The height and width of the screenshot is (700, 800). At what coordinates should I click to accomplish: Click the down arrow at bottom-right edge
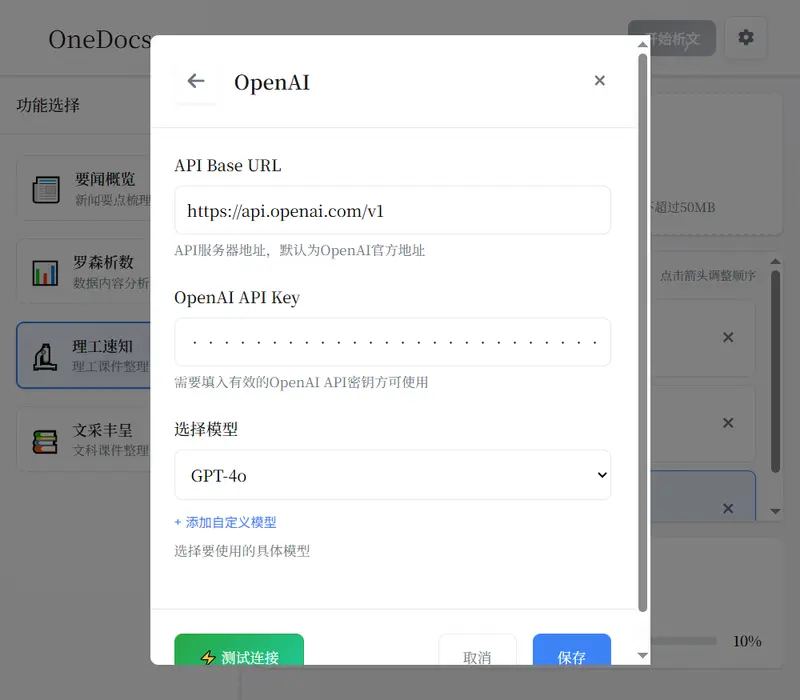[x=642, y=656]
